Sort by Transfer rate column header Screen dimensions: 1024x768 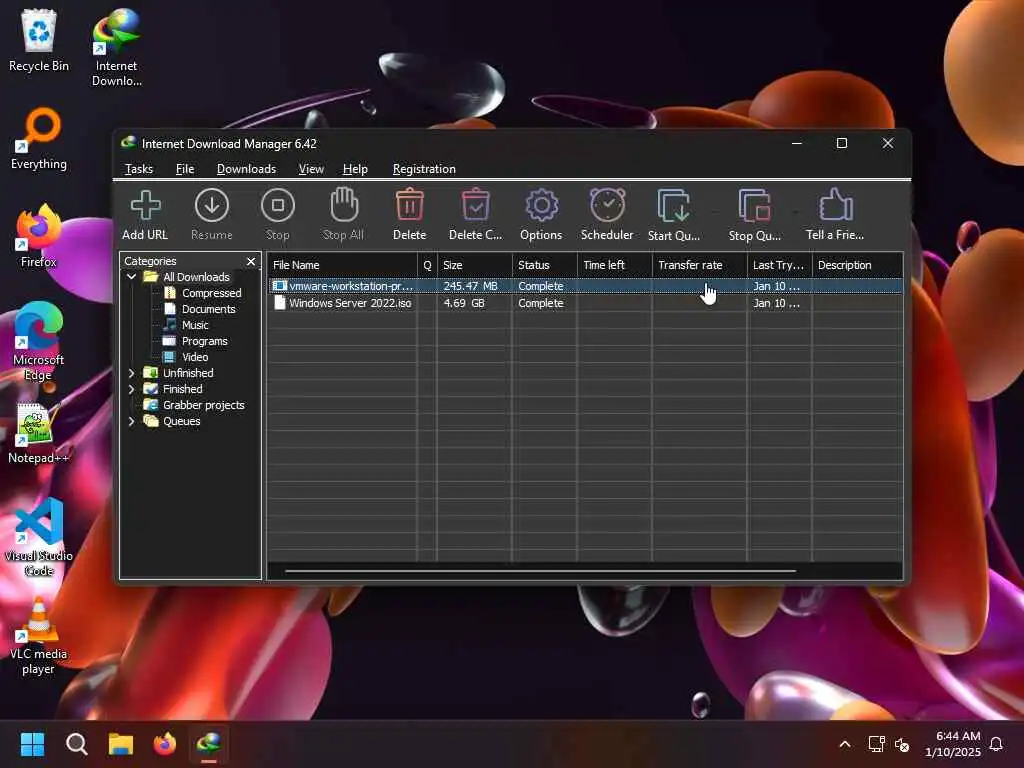click(700, 265)
